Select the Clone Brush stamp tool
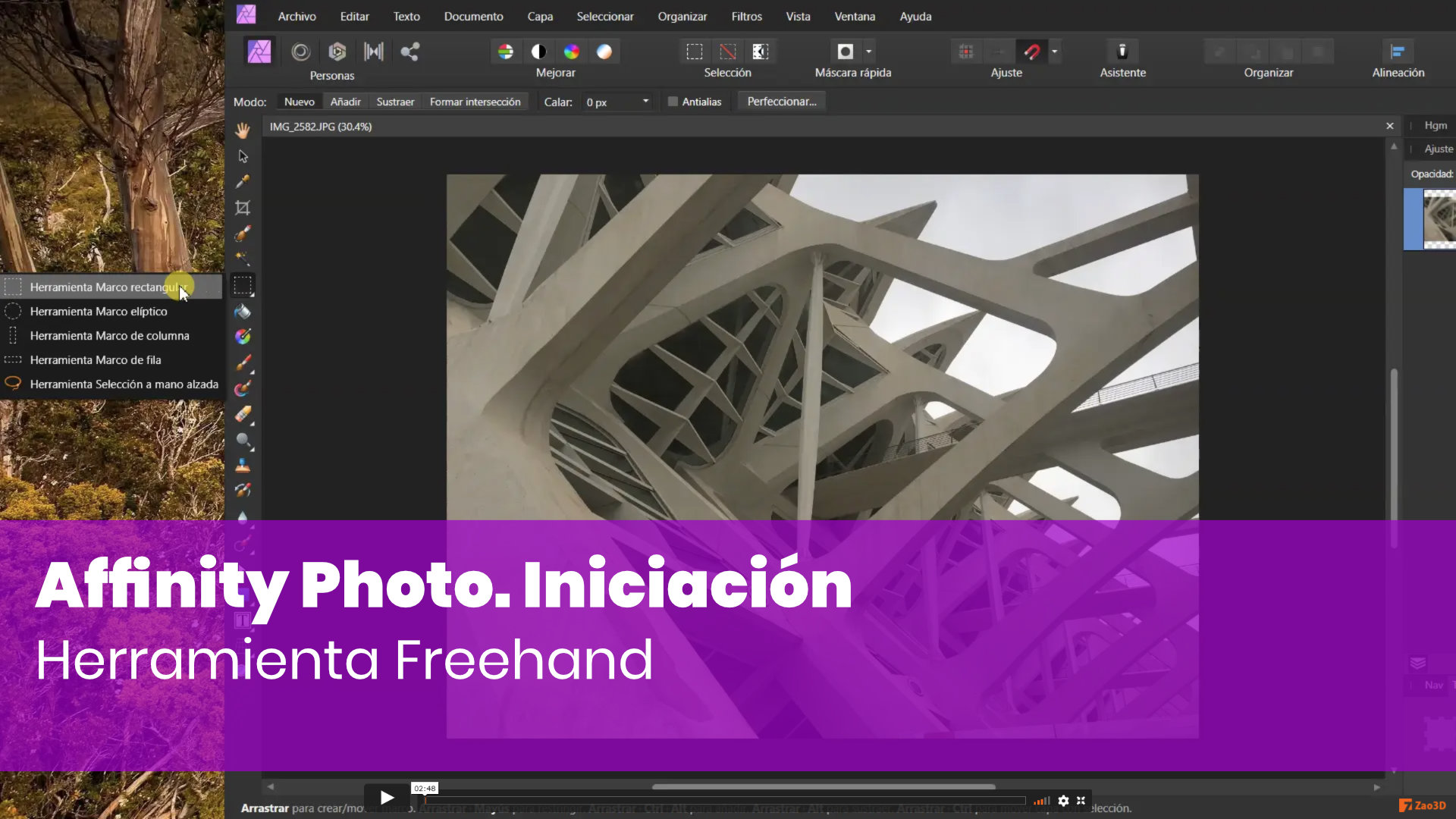Screen dimensions: 1456x819 [x=243, y=466]
